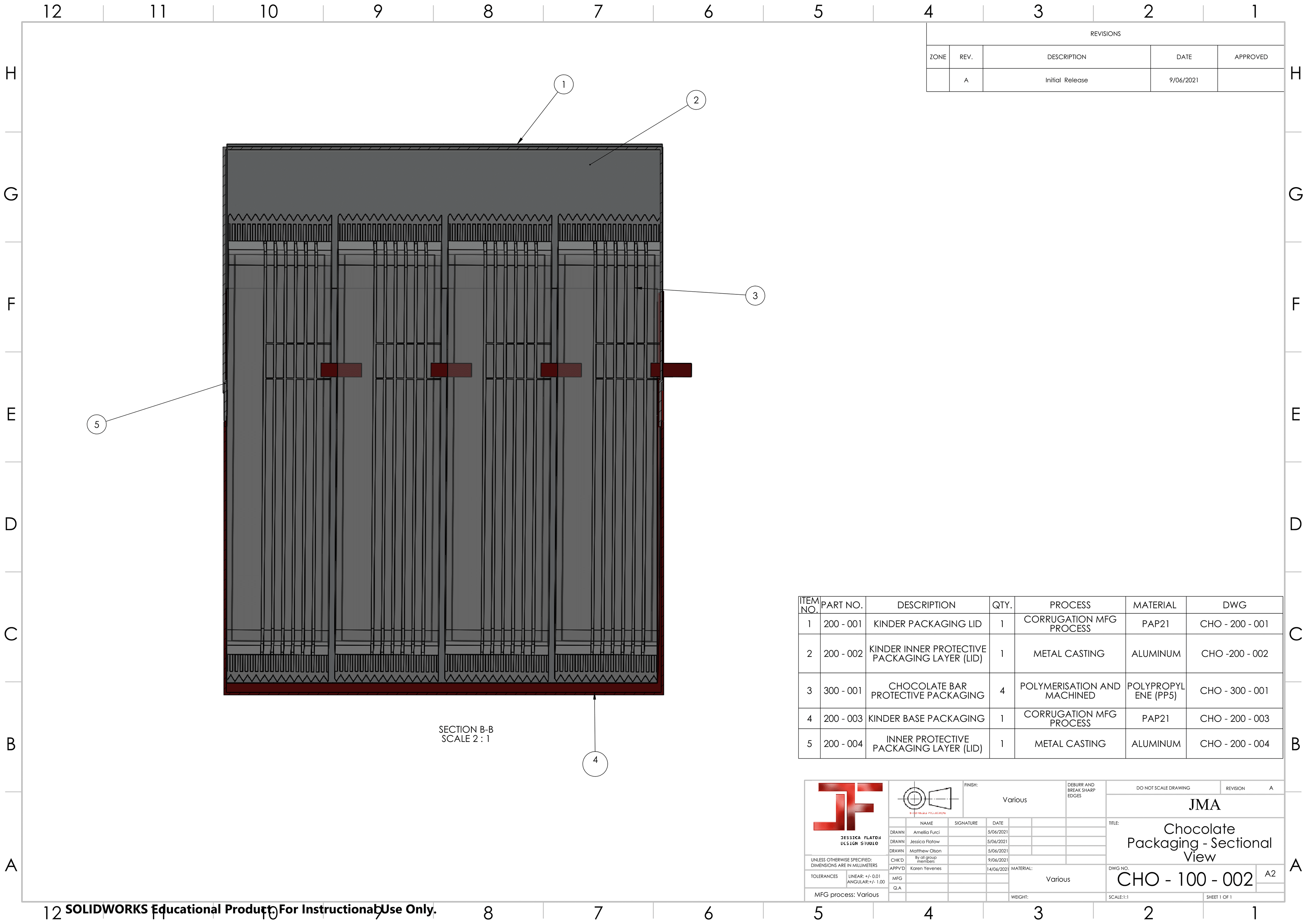Click the 'REVISIONS' table header
Viewport: 1307px width, 924px height.
(1105, 34)
